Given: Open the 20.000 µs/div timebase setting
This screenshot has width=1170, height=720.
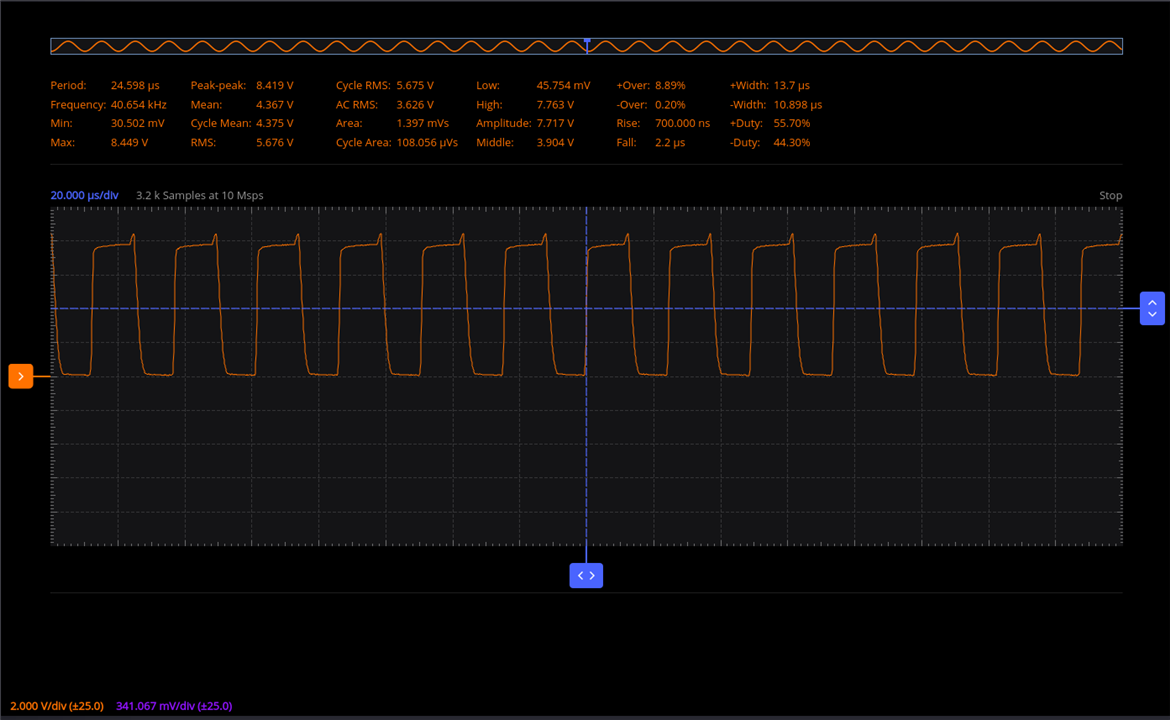Looking at the screenshot, I should [x=84, y=196].
